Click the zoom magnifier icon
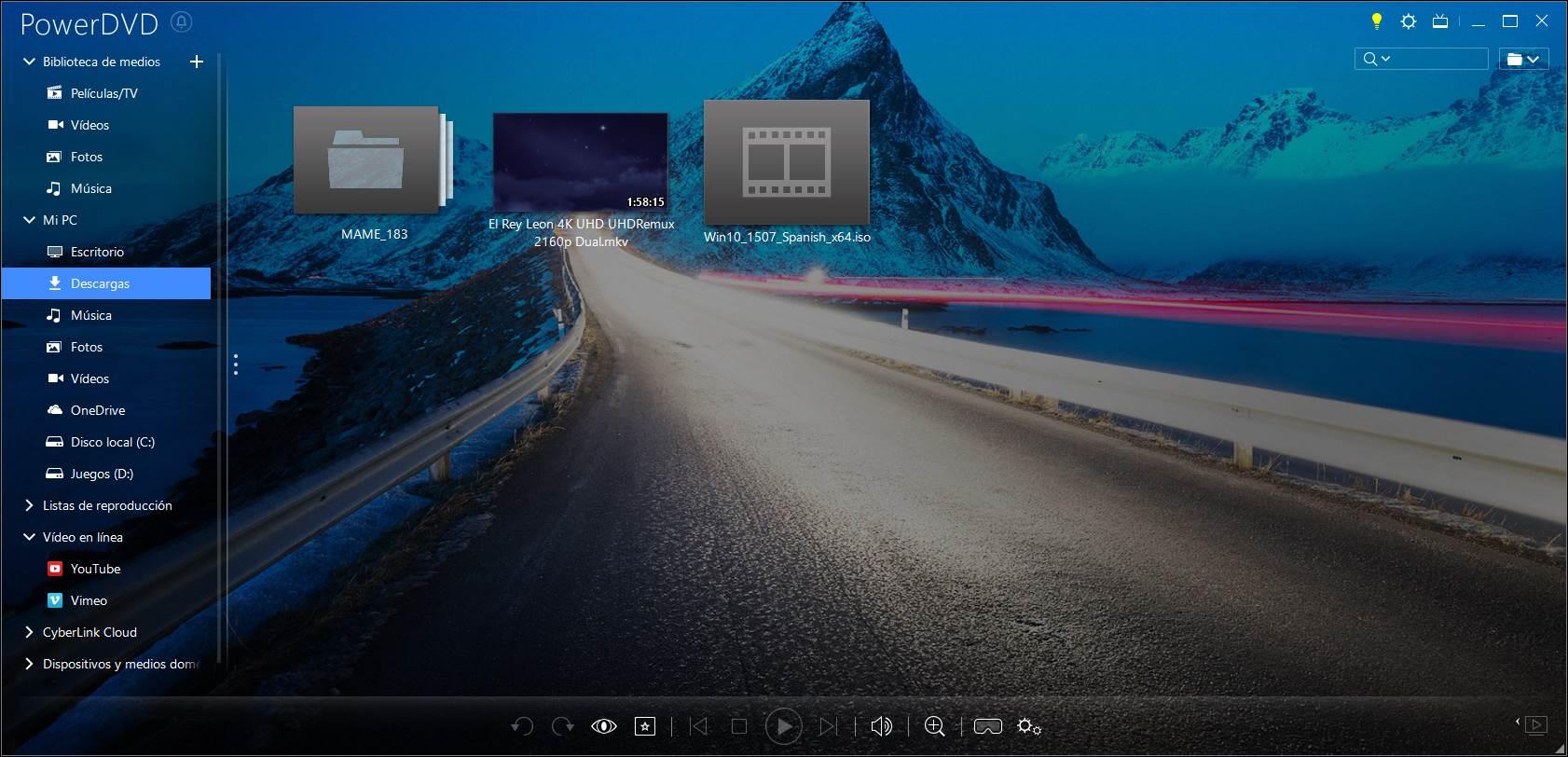The width and height of the screenshot is (1568, 757). 935,726
